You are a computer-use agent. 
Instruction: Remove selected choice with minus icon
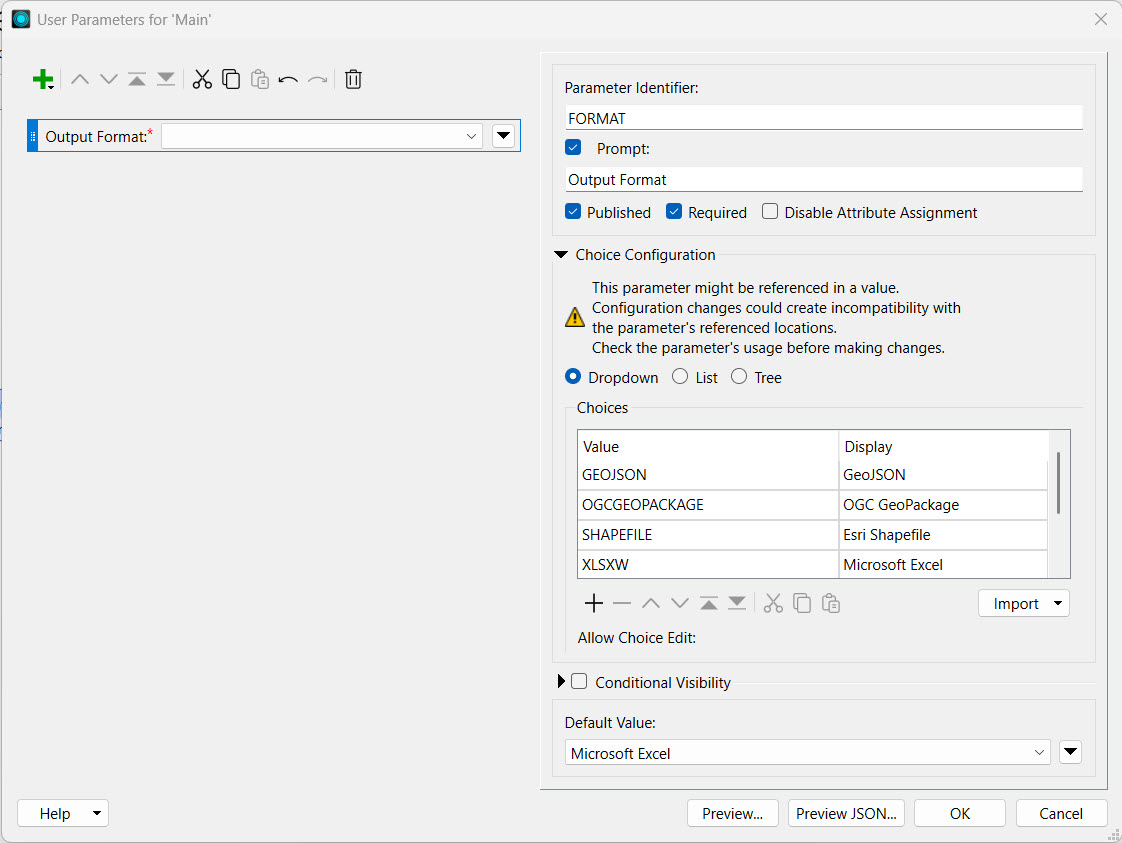pyautogui.click(x=622, y=603)
